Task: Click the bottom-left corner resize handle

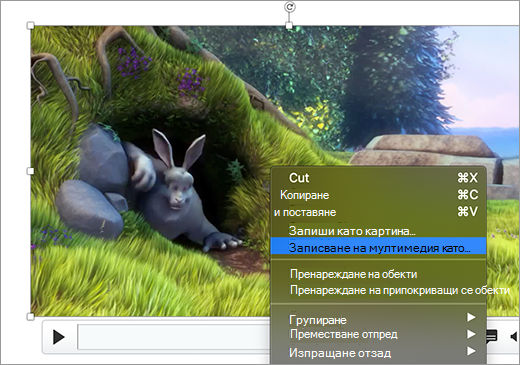Action: click(x=30, y=316)
